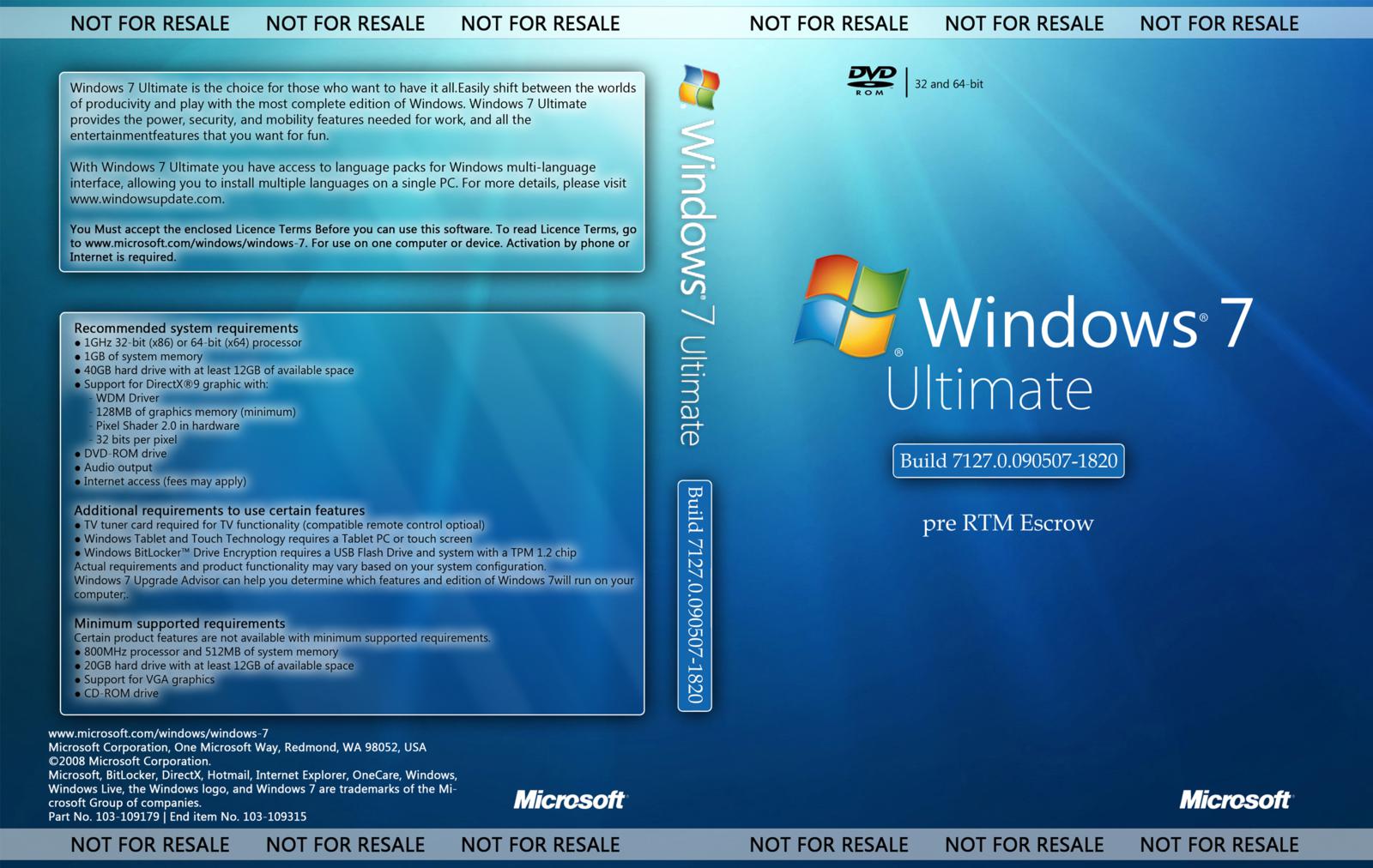
Task: Click 'End item No. 103-109315' text
Action: pyautogui.click(x=238, y=817)
